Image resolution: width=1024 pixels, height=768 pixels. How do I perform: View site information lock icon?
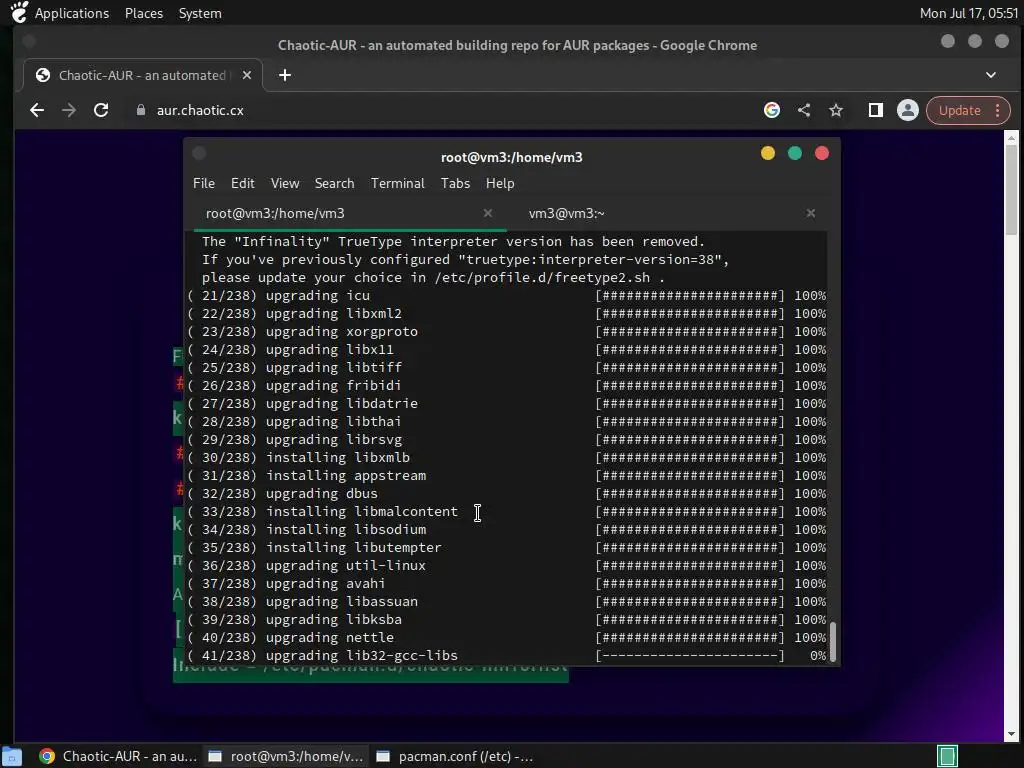tap(140, 110)
